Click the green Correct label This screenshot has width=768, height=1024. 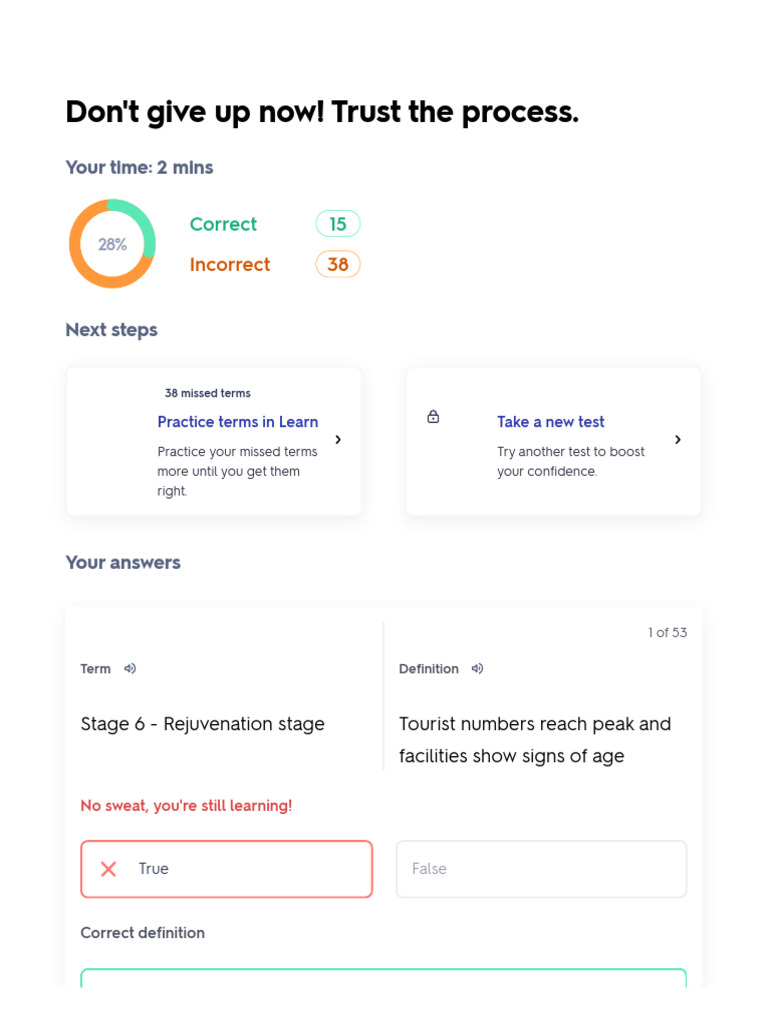(223, 224)
